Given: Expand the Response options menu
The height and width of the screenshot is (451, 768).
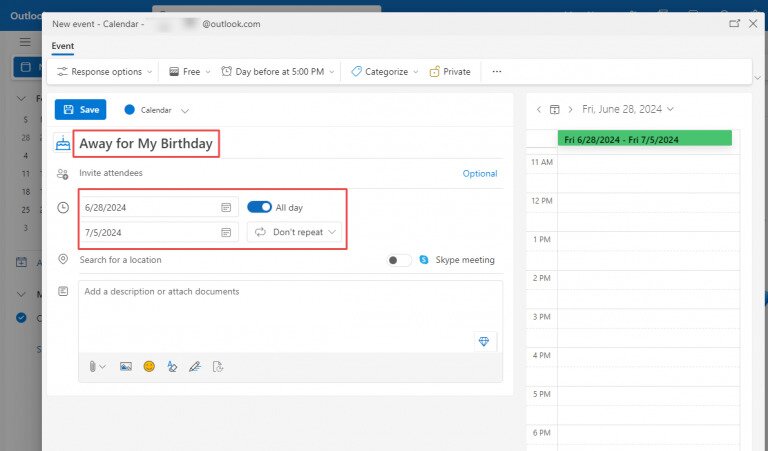Looking at the screenshot, I should [x=105, y=72].
